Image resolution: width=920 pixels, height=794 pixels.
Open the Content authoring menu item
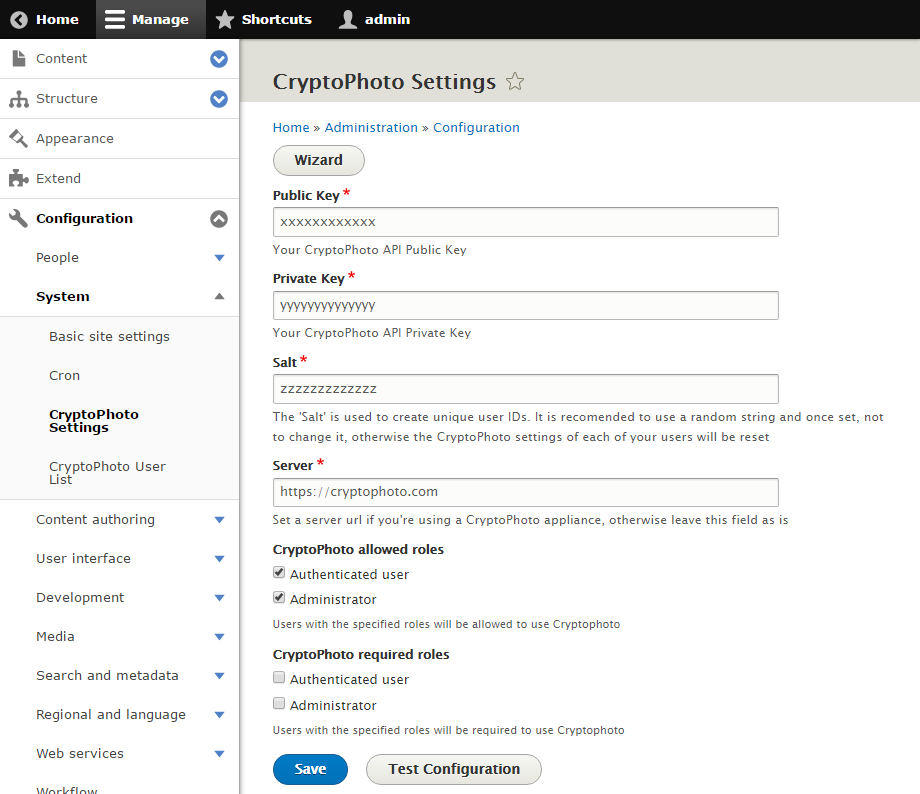[x=96, y=520]
